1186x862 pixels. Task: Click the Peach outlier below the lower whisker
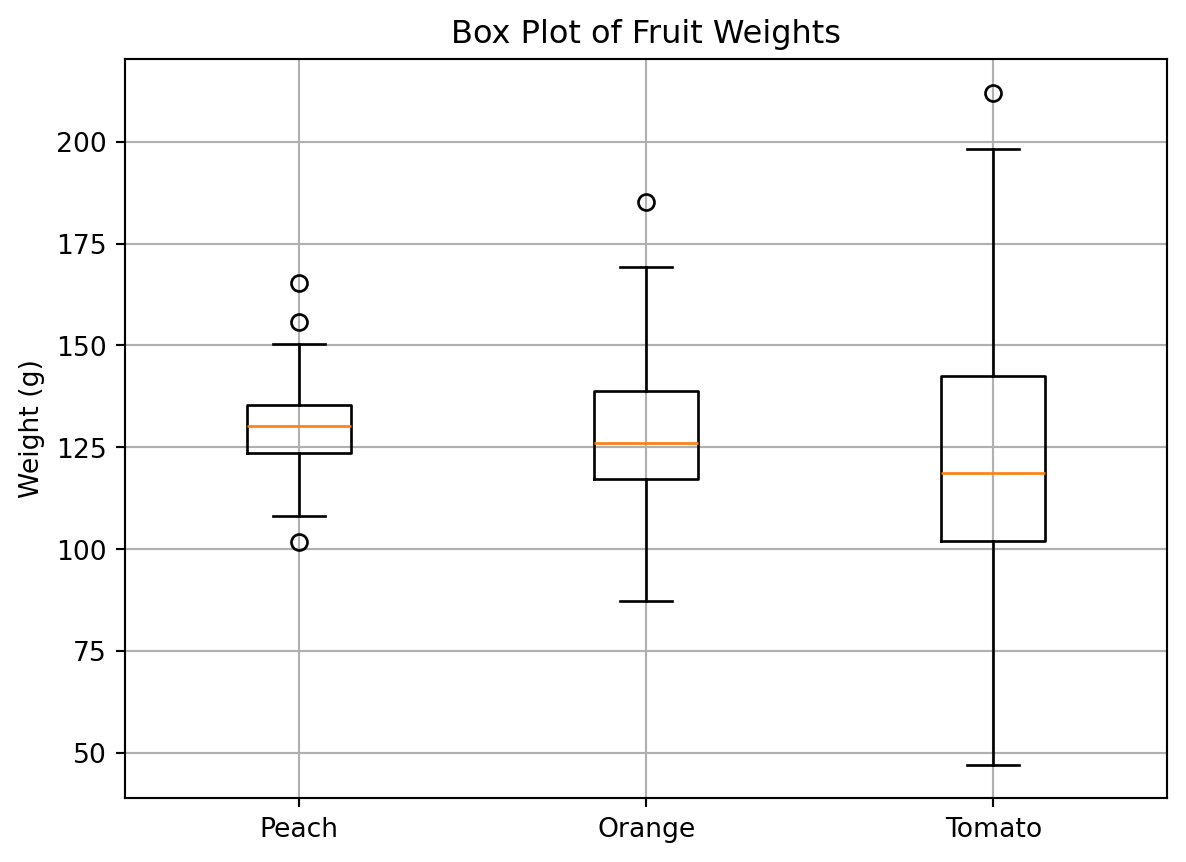point(299,542)
